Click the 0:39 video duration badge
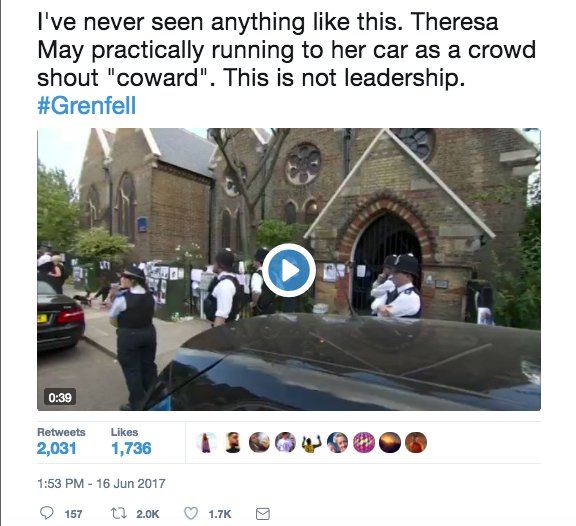 (x=60, y=397)
